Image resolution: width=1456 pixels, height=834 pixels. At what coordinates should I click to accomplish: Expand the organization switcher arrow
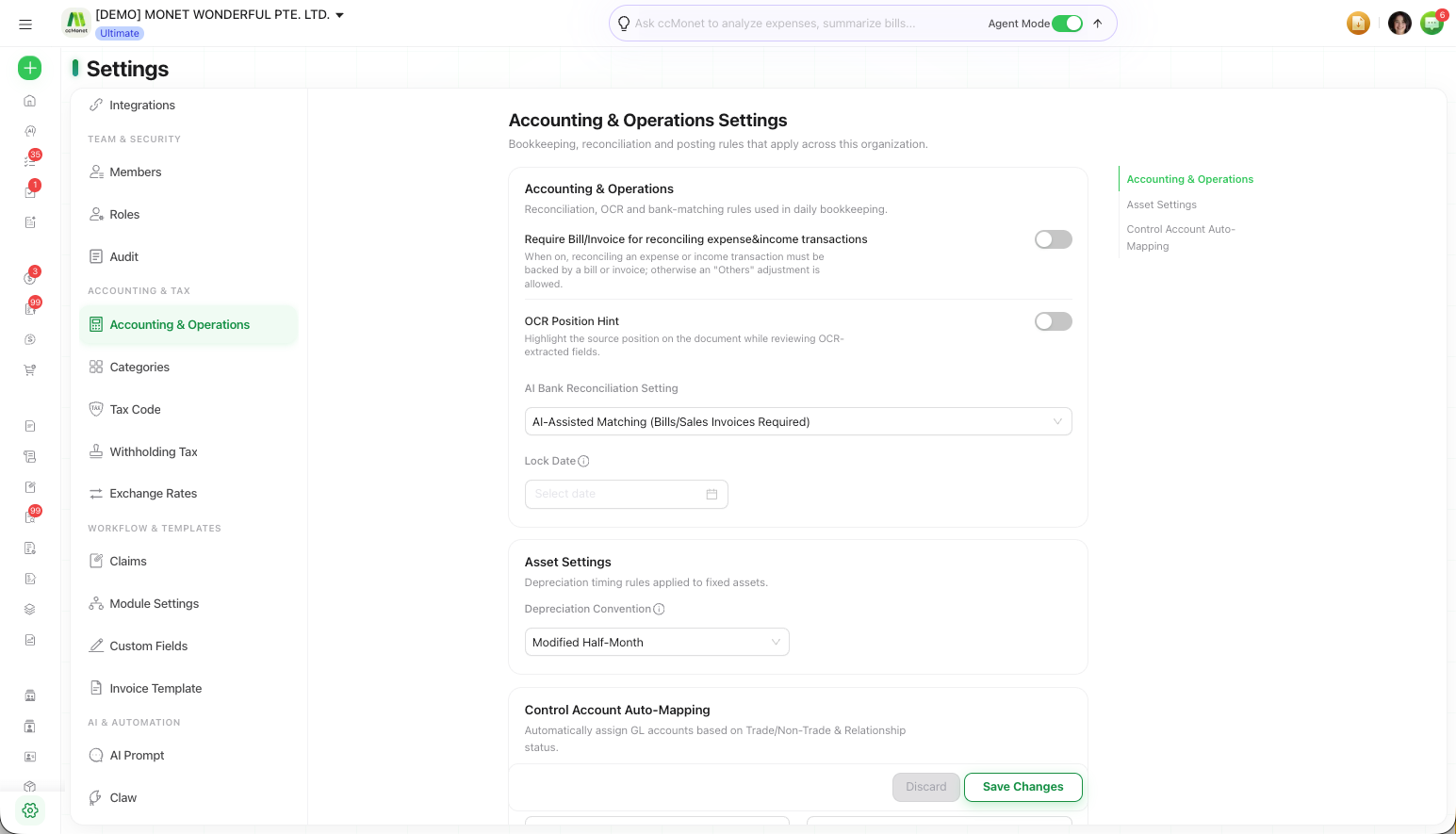[340, 15]
